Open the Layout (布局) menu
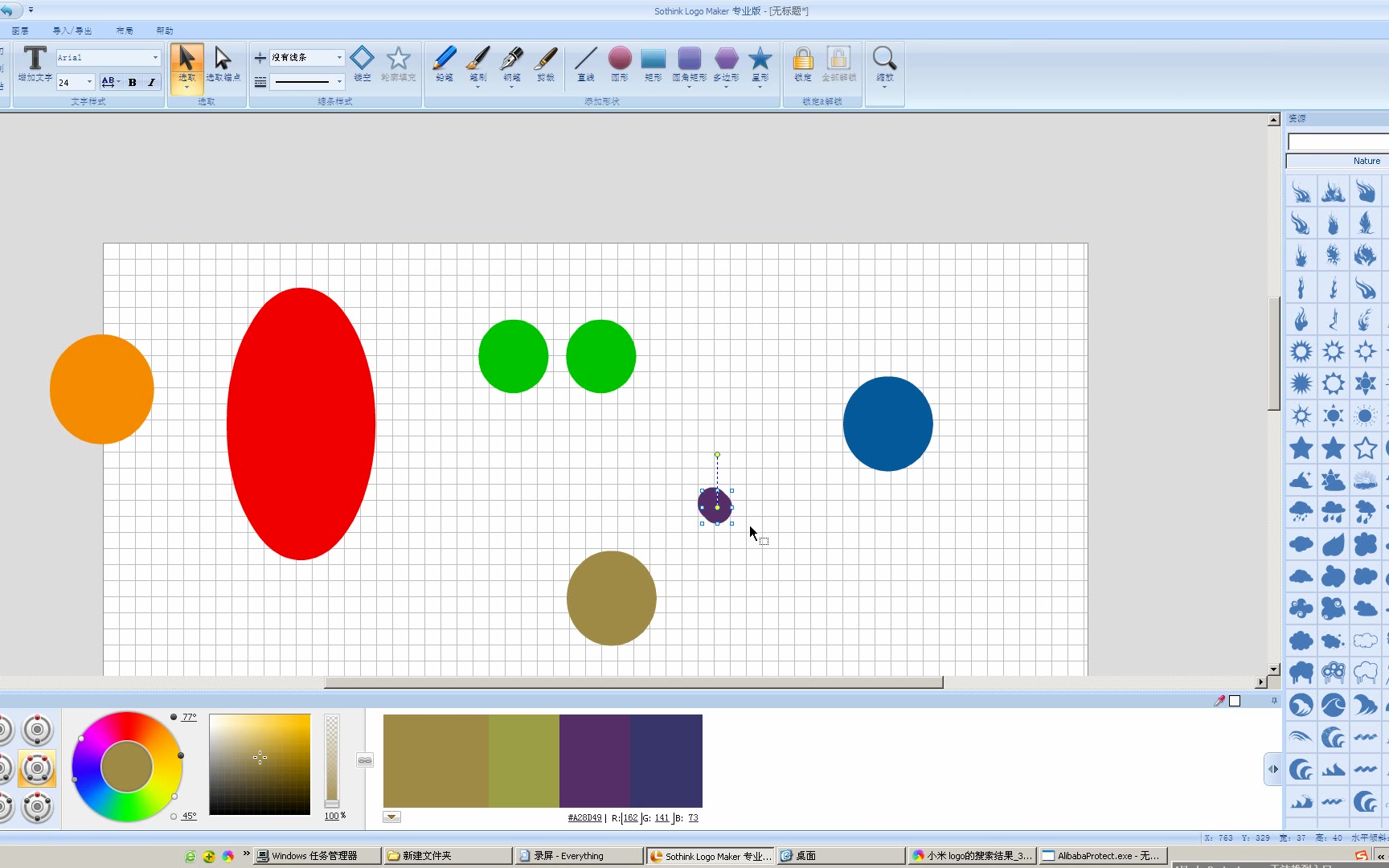This screenshot has width=1389, height=868. 125,31
